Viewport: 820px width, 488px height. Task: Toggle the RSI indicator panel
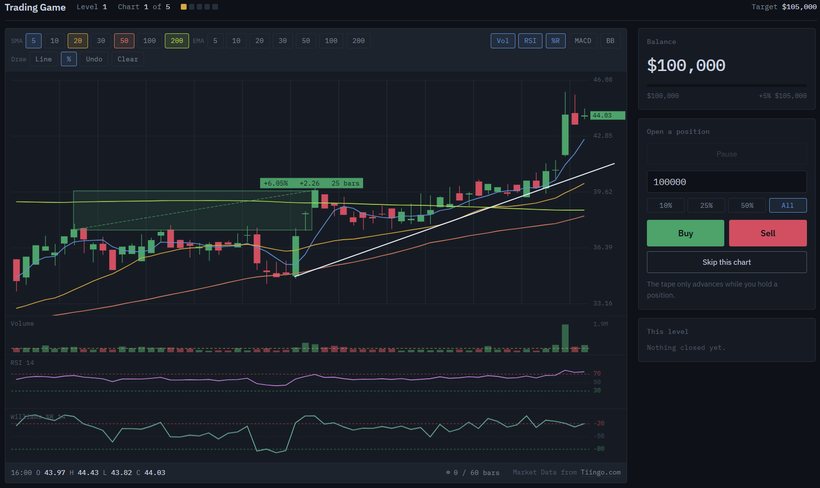coord(530,41)
